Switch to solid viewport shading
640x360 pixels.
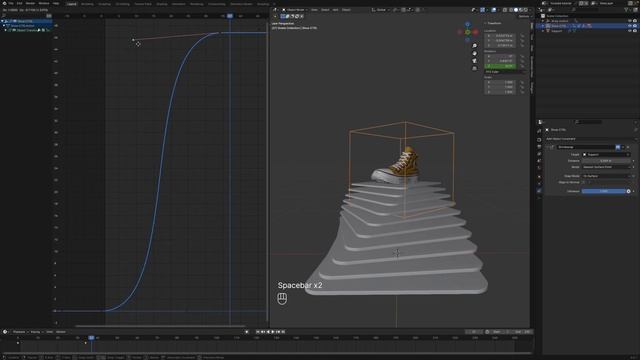(x=516, y=10)
